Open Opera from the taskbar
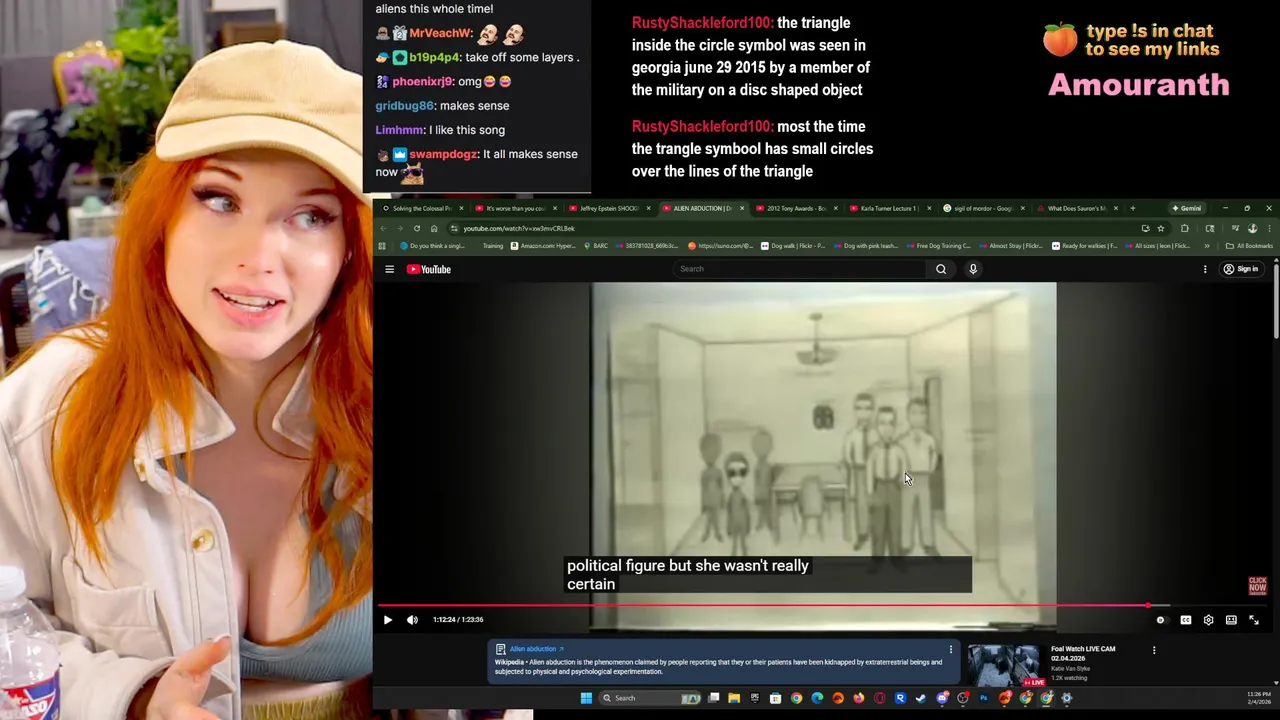 (x=880, y=698)
